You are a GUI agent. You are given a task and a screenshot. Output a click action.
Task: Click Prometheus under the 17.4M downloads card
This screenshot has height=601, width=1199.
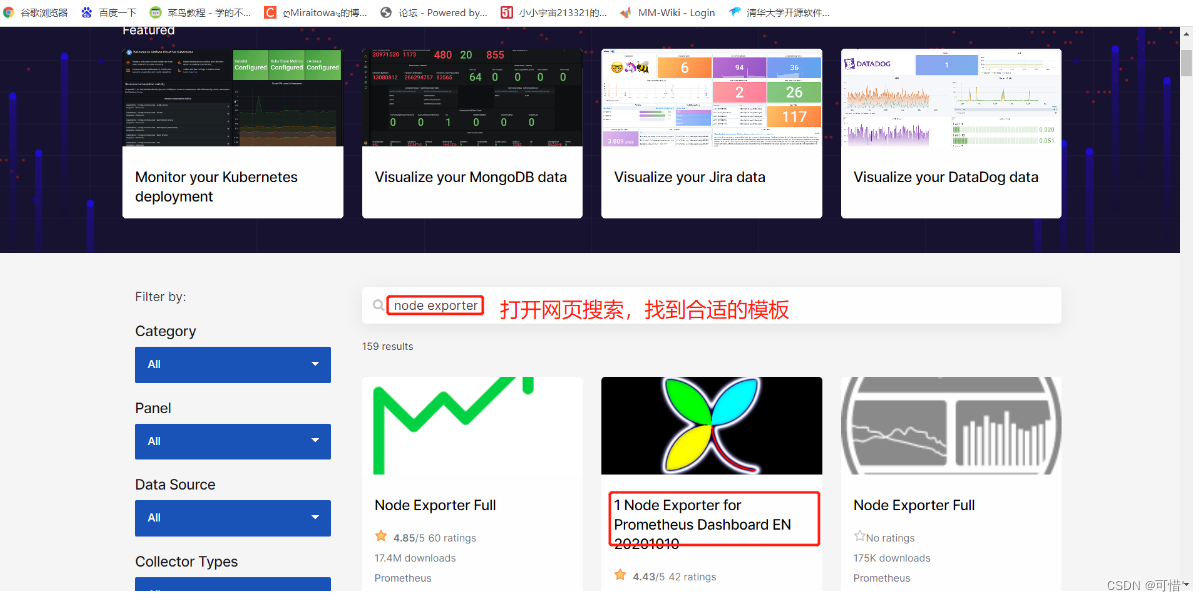coord(403,578)
